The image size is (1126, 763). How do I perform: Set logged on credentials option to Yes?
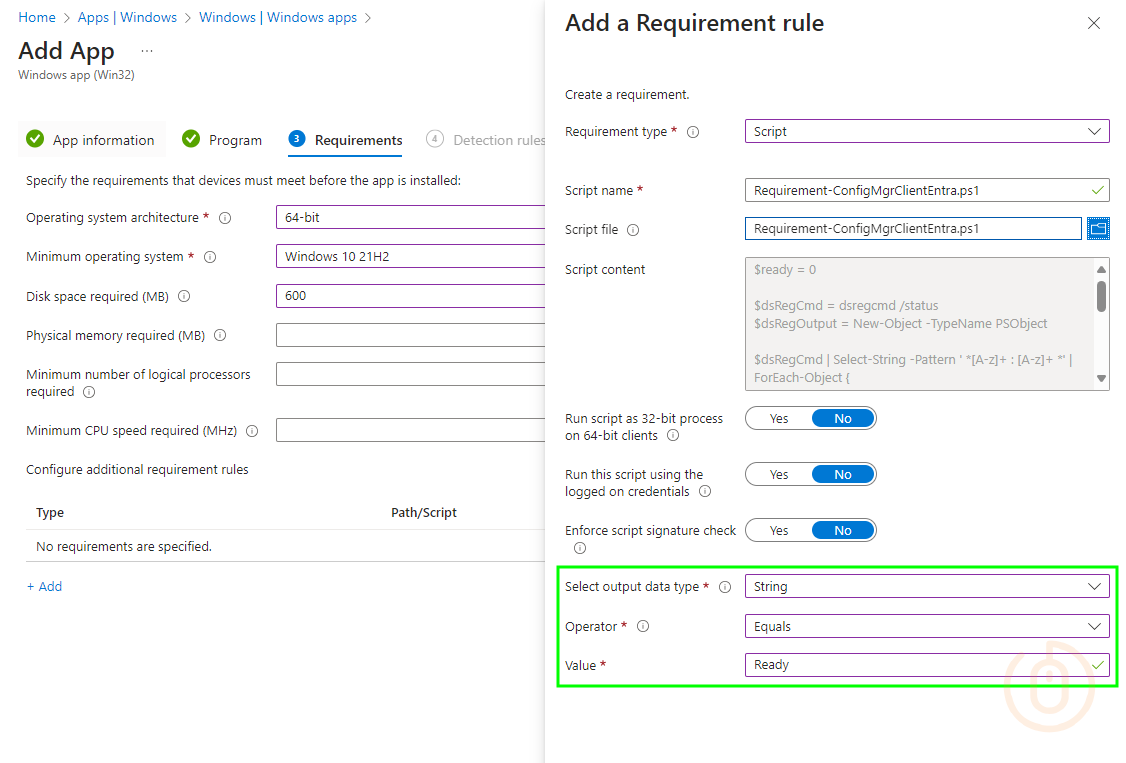click(x=779, y=475)
